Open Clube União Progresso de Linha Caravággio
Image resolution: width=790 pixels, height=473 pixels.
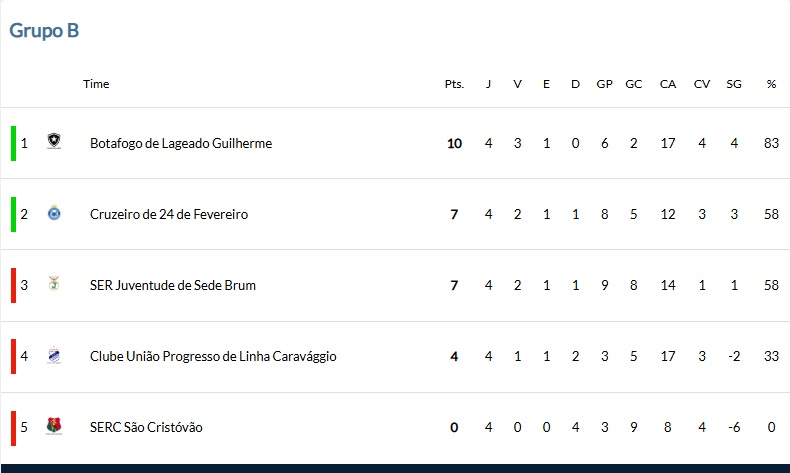tap(213, 357)
